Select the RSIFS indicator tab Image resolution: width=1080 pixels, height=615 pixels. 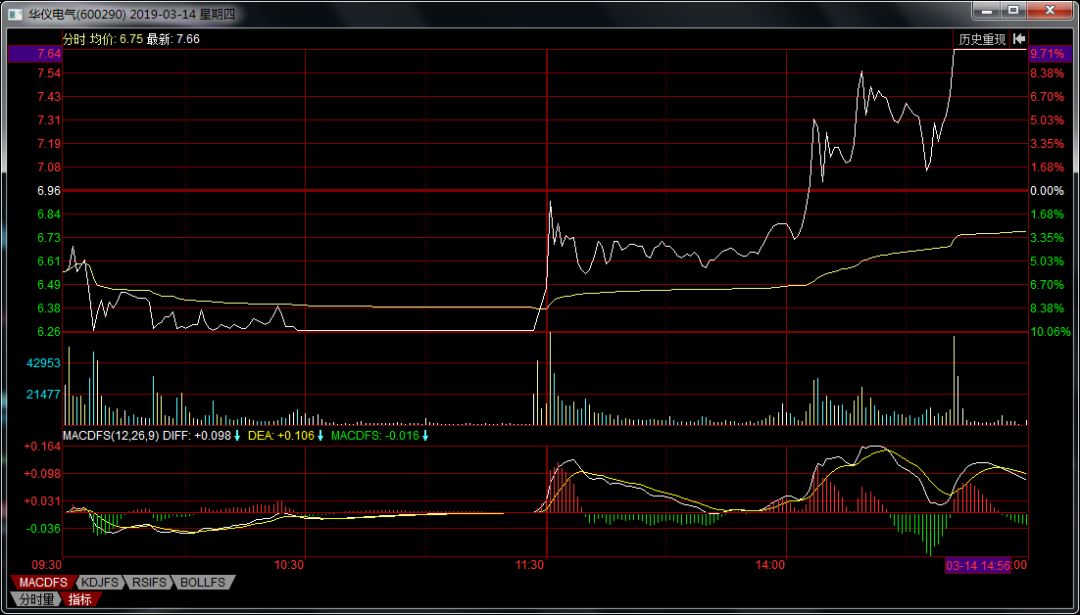click(149, 583)
